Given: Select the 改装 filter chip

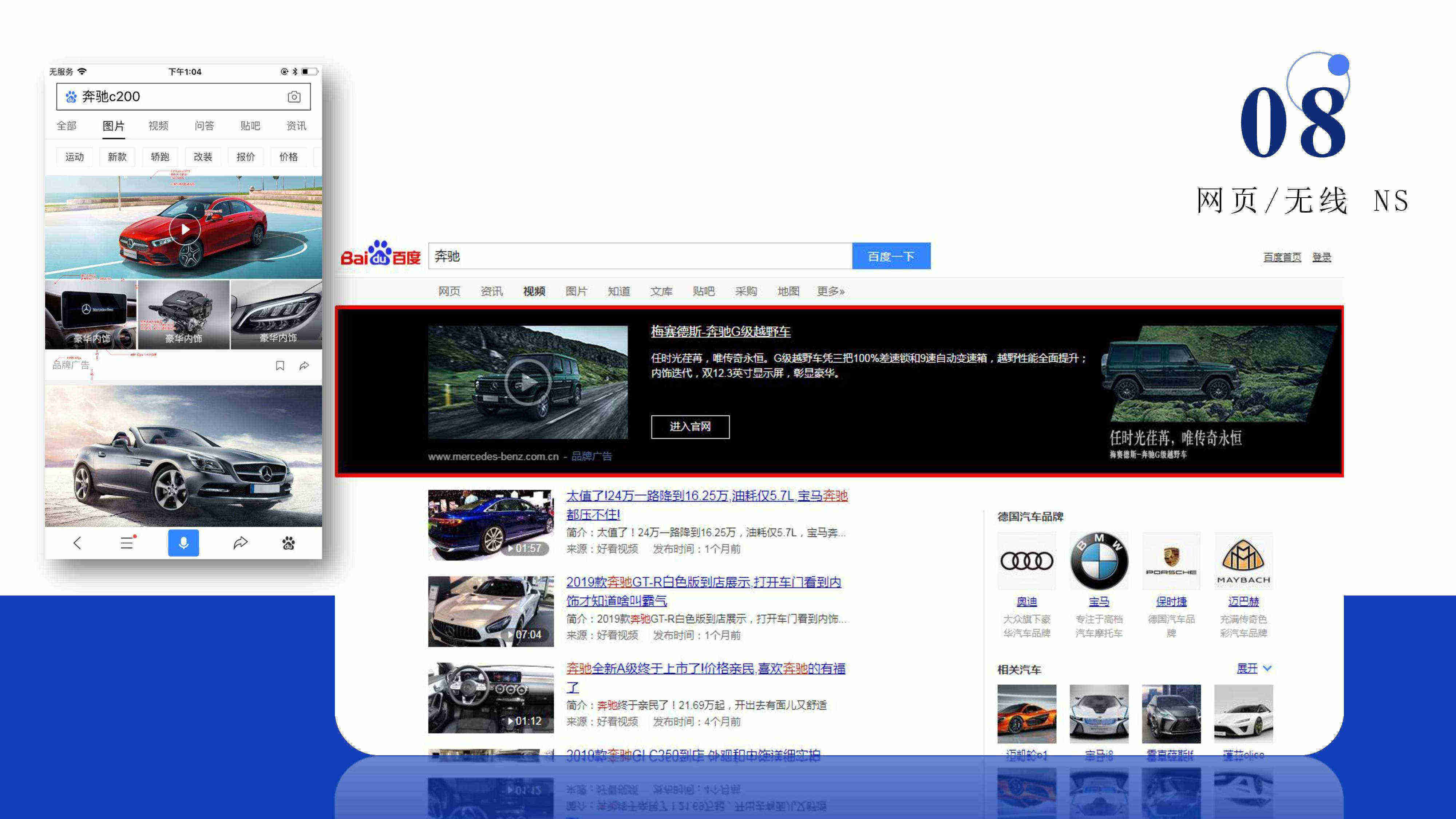Looking at the screenshot, I should pos(203,157).
